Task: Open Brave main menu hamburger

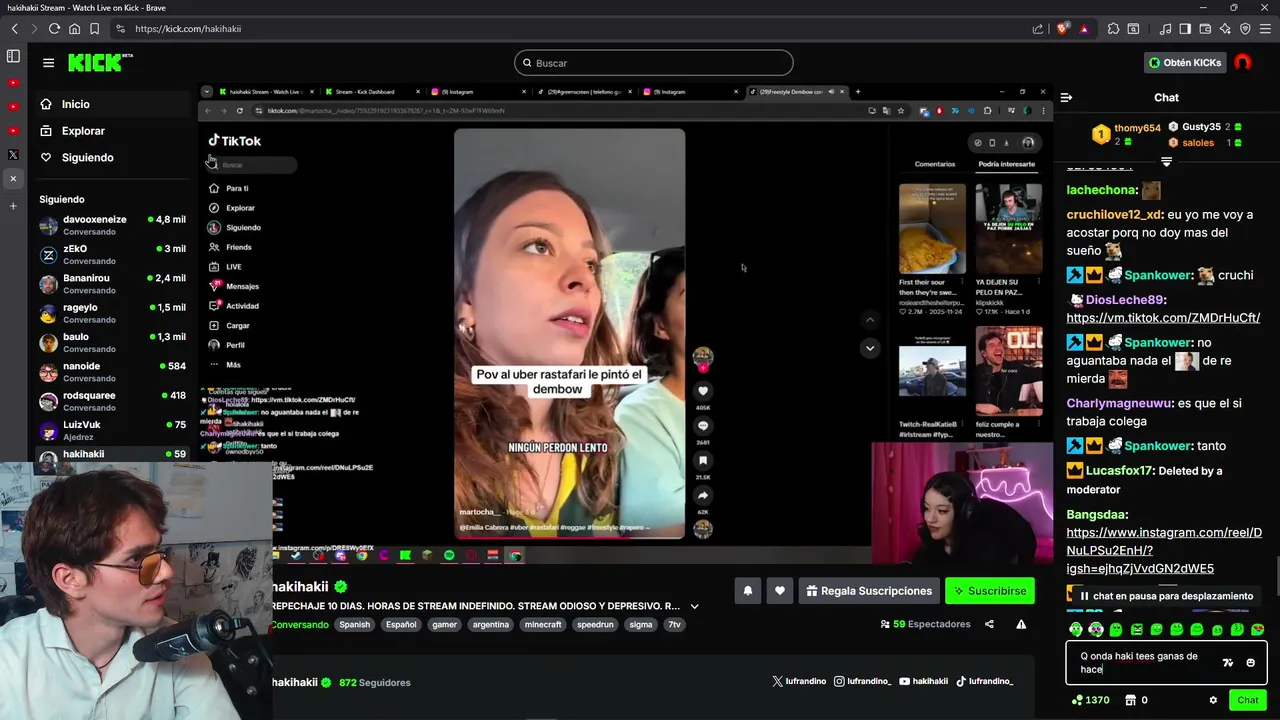Action: (x=1265, y=29)
